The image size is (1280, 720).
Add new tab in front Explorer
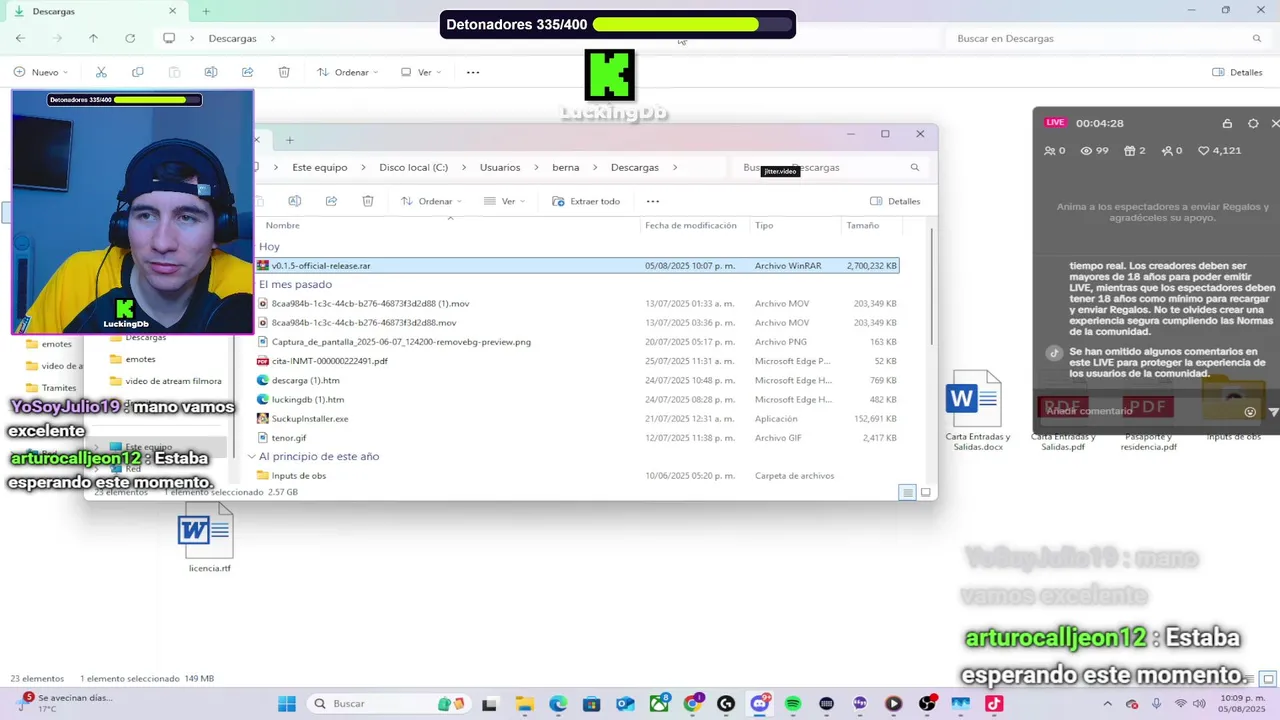(290, 140)
